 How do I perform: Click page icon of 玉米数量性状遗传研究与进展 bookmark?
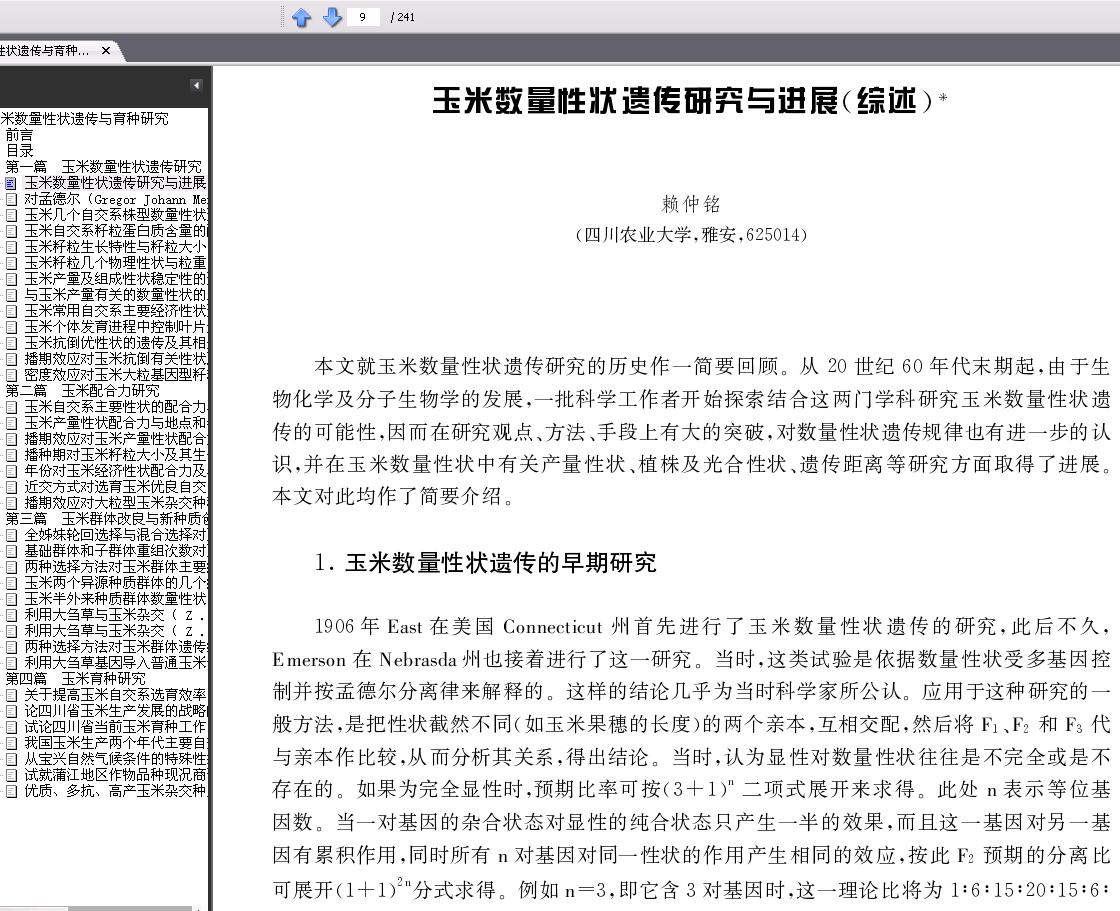click(x=11, y=184)
